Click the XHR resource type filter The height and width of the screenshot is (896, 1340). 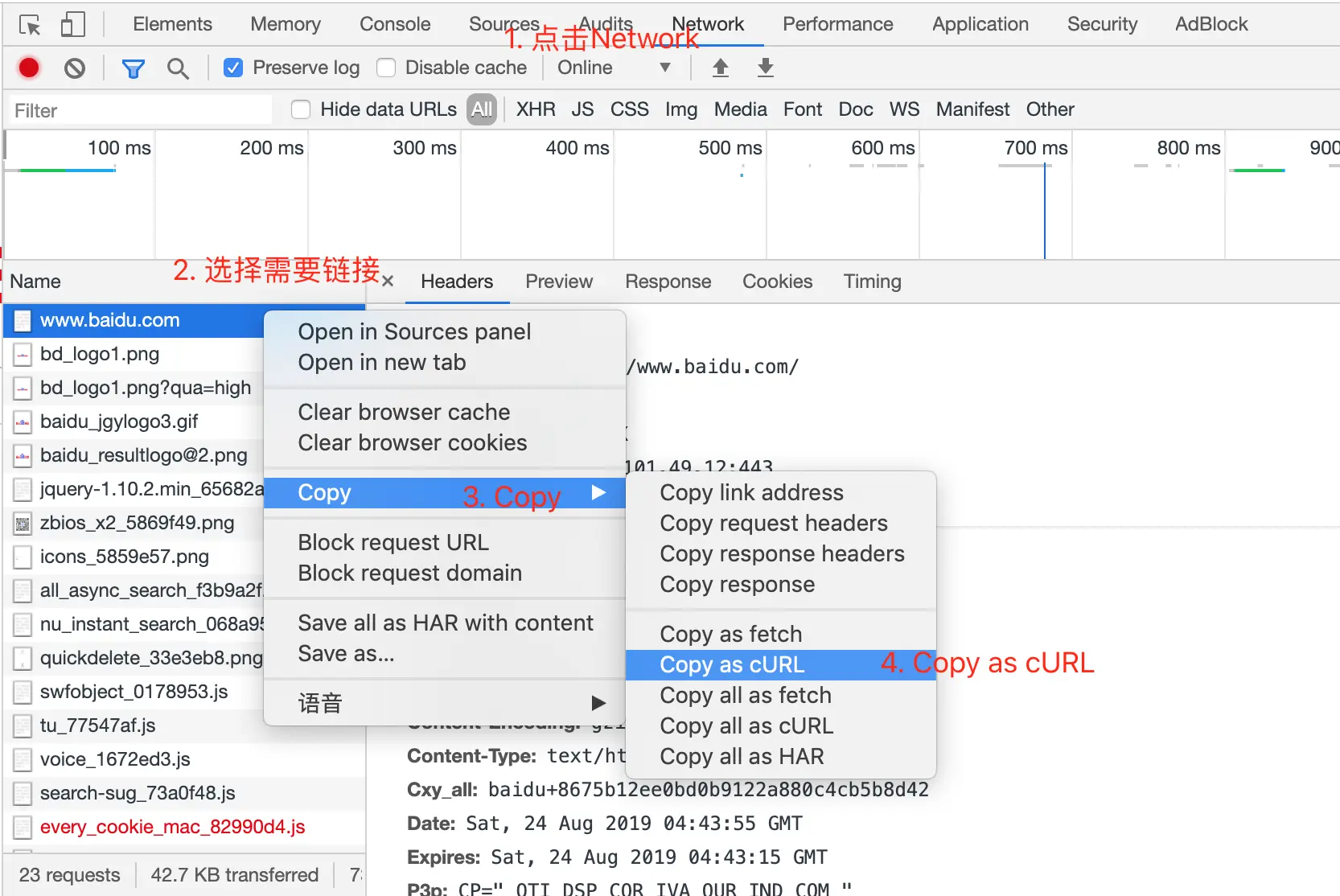pos(535,109)
